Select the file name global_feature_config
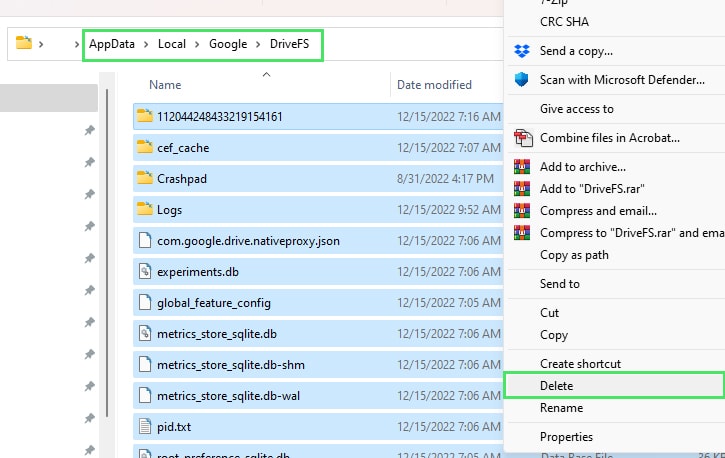 pyautogui.click(x=214, y=303)
